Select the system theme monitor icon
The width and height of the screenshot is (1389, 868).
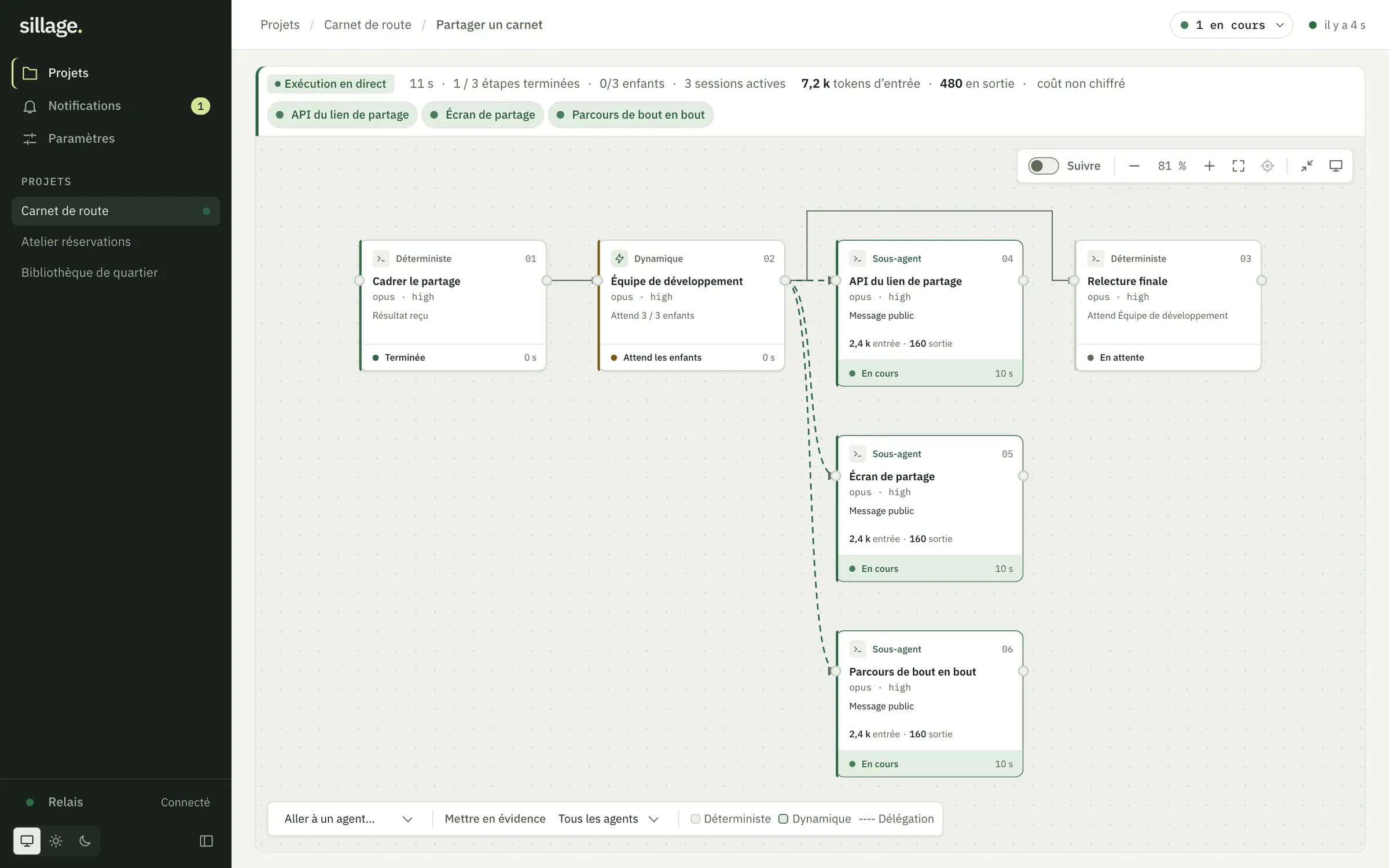coord(27,841)
